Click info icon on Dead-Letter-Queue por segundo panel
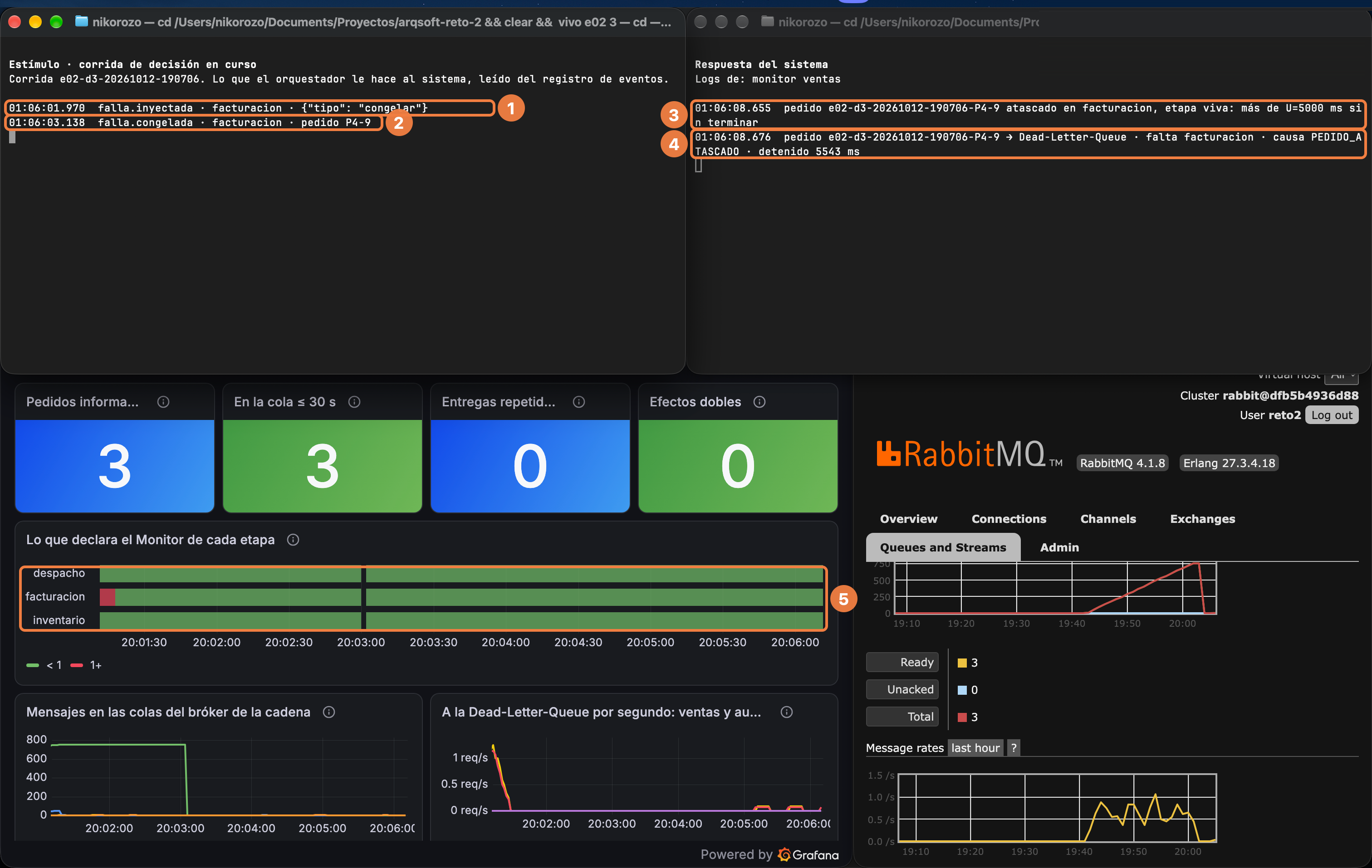The width and height of the screenshot is (1372, 868). point(787,712)
